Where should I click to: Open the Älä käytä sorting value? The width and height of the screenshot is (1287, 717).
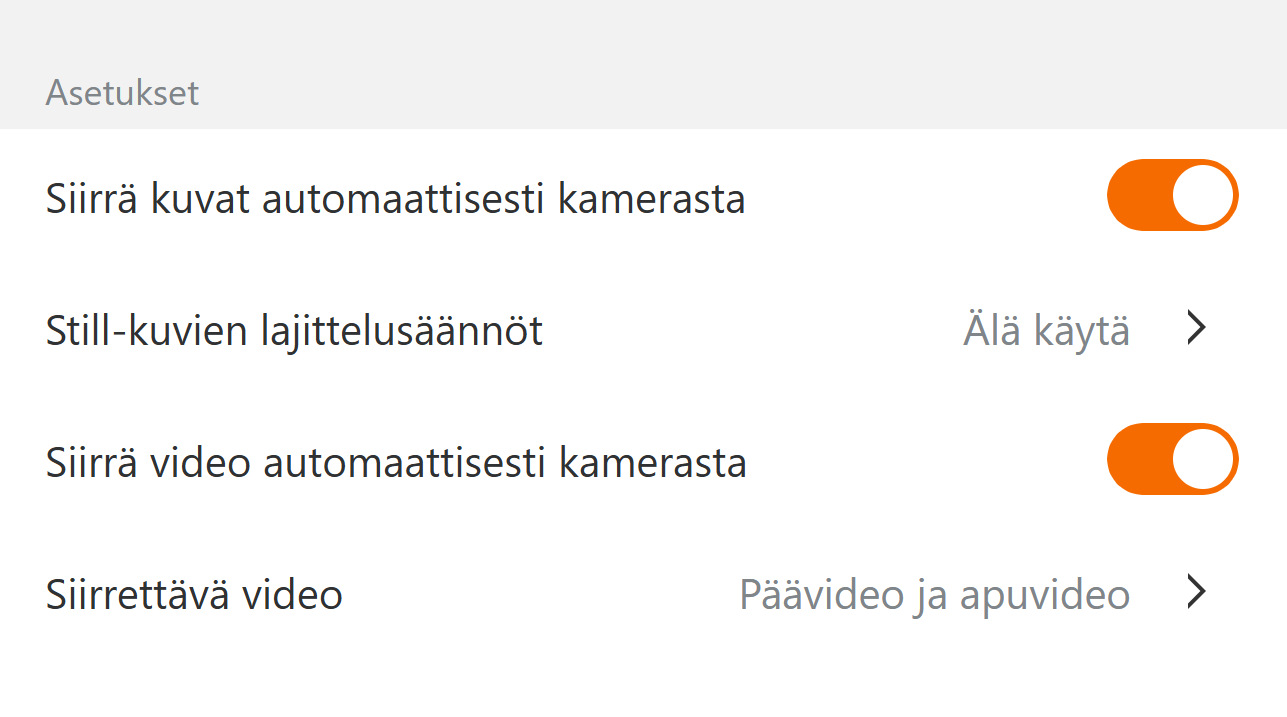point(1046,330)
